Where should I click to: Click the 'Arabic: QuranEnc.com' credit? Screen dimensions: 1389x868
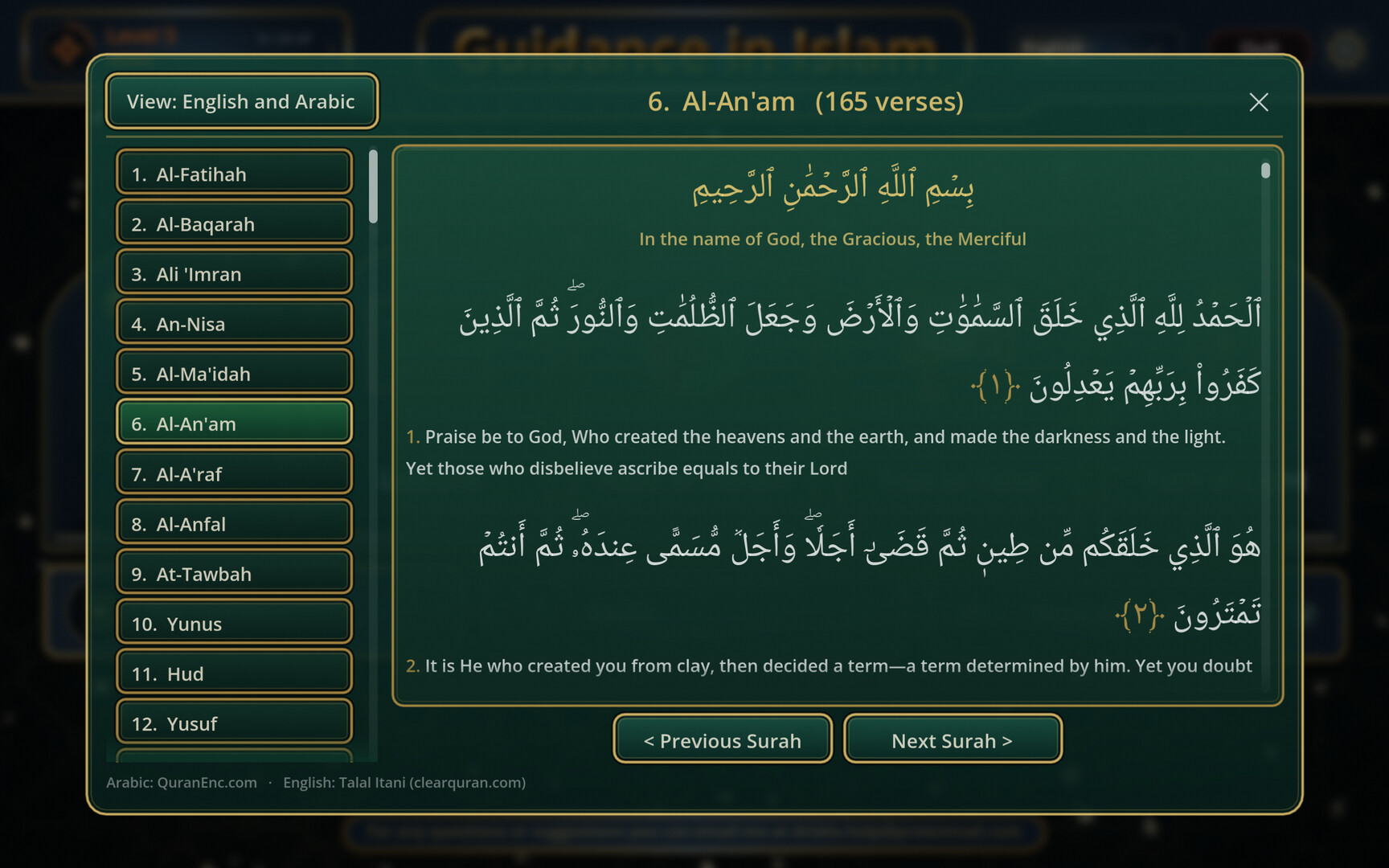click(182, 782)
